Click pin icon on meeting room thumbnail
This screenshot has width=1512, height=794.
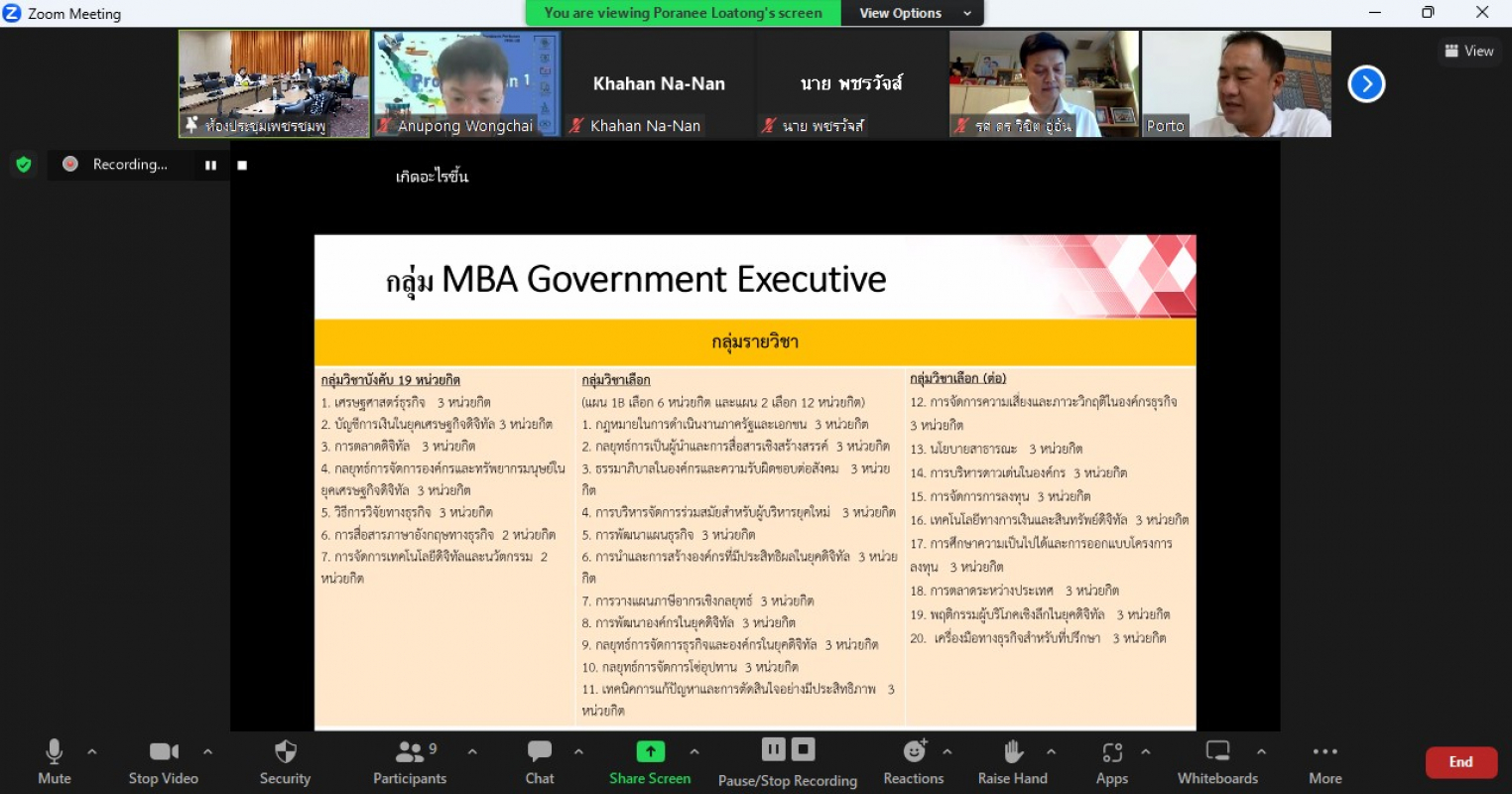tap(191, 125)
